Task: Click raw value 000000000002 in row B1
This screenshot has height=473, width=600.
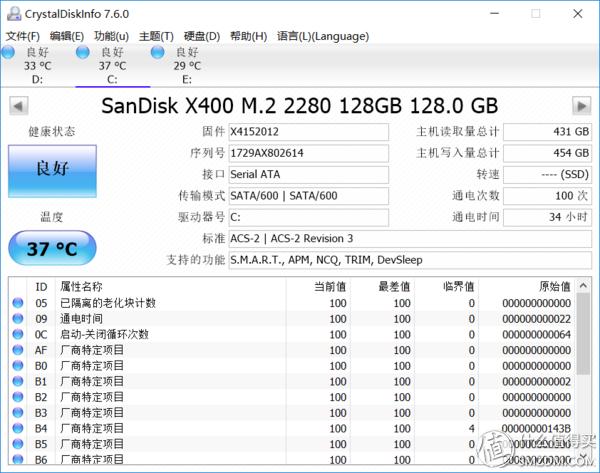Action: pyautogui.click(x=536, y=382)
